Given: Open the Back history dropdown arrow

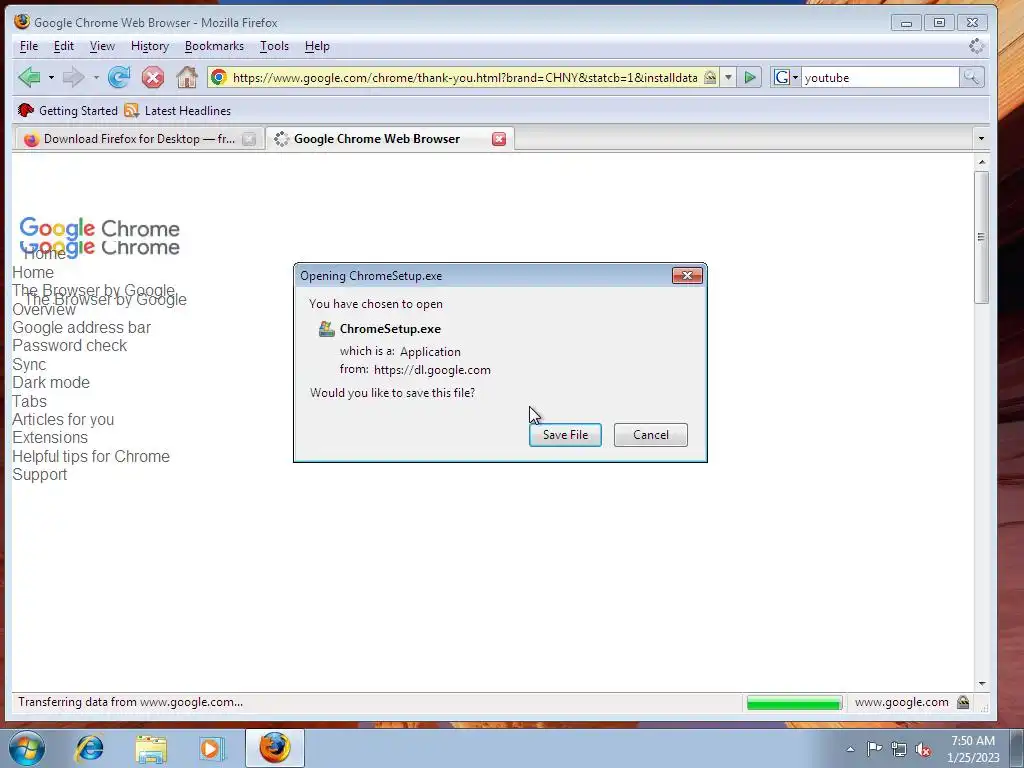Looking at the screenshot, I should pos(51,78).
